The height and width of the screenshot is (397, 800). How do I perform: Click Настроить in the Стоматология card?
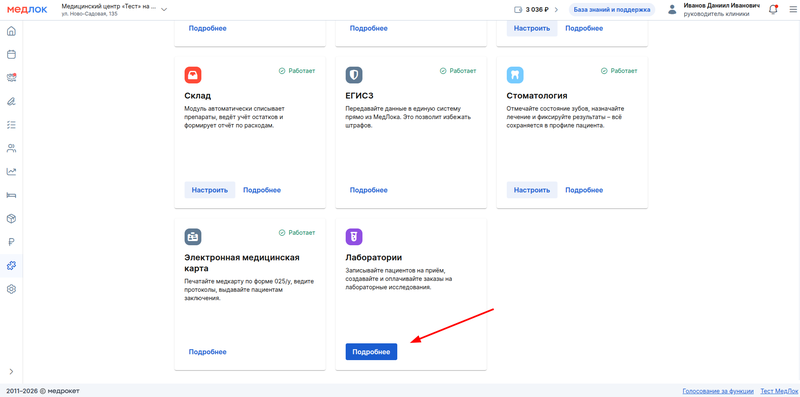532,190
